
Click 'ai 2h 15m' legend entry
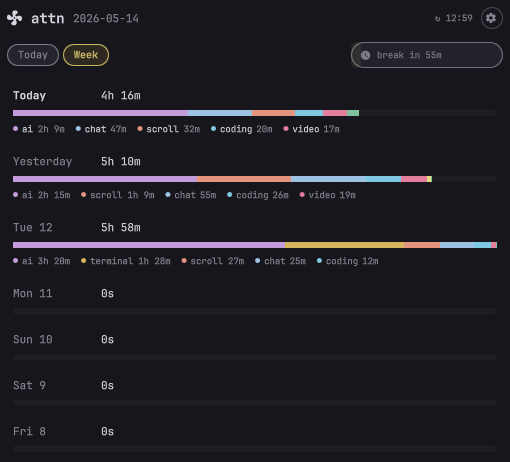[42, 195]
